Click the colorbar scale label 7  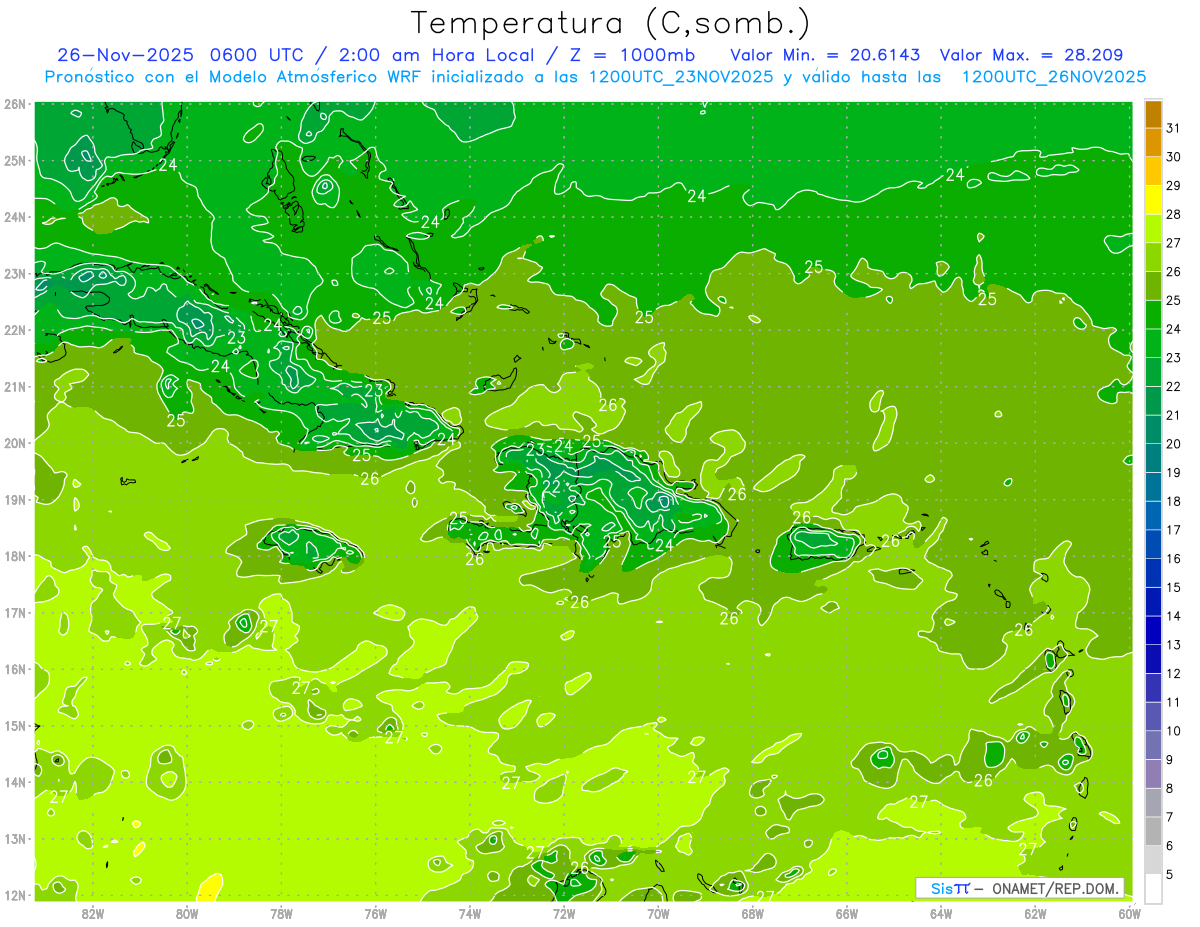1169,818
